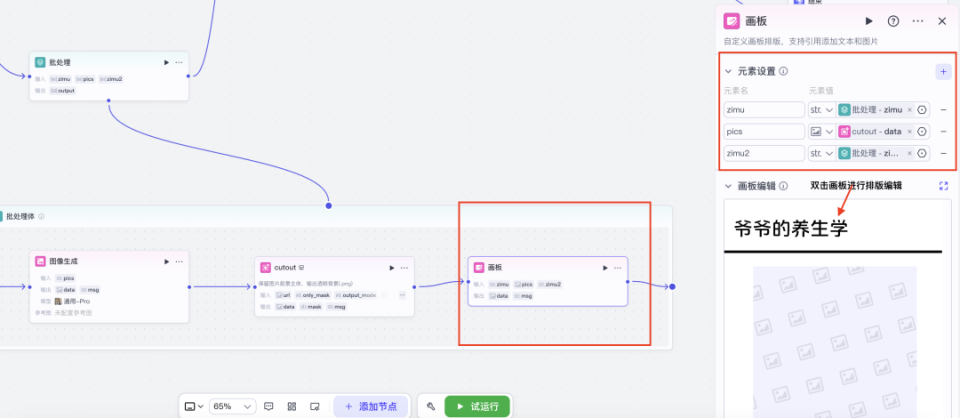Run the 画板 panel with play icon
The height and width of the screenshot is (418, 960).
pos(869,21)
